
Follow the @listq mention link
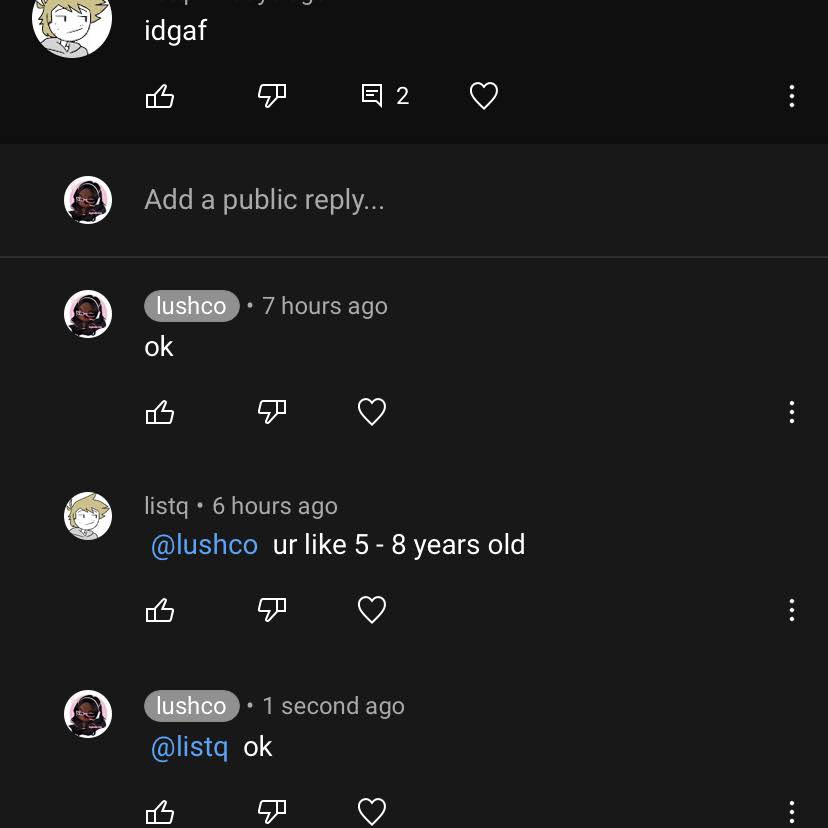click(190, 747)
